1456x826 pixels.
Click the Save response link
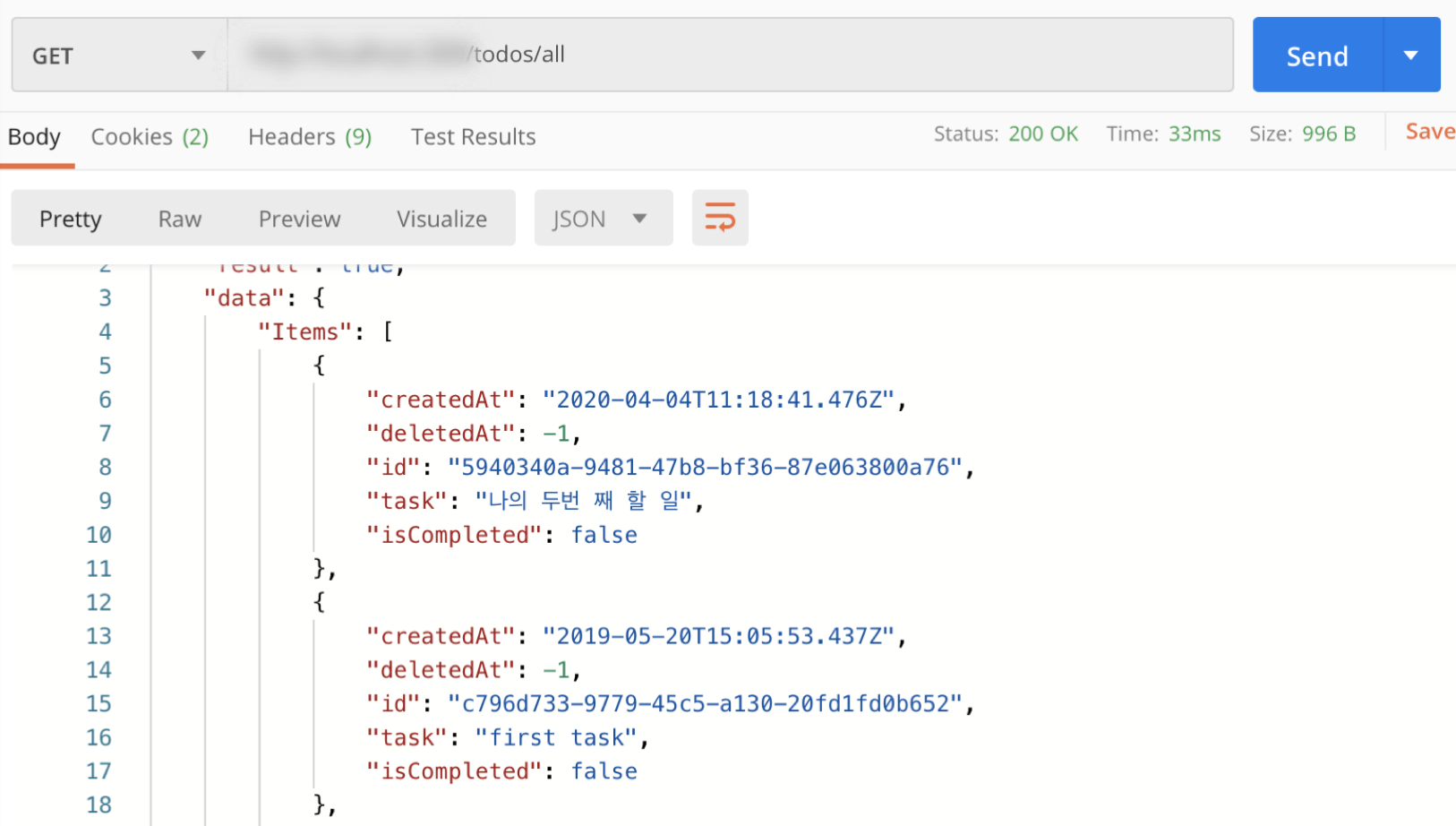tap(1430, 132)
